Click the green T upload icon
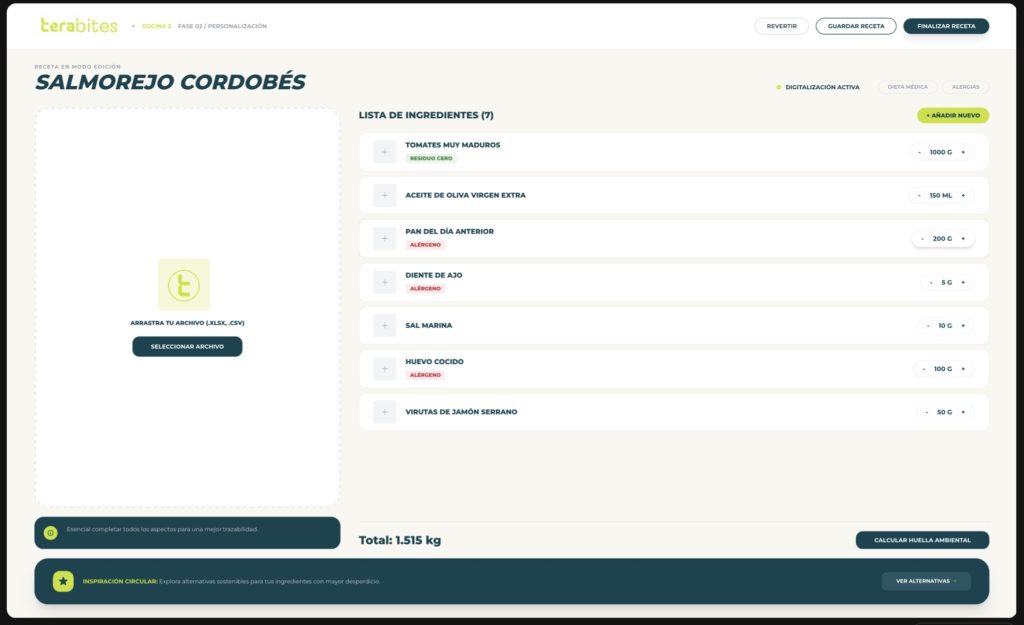Screen dimensions: 1024x625 click(x=184, y=284)
